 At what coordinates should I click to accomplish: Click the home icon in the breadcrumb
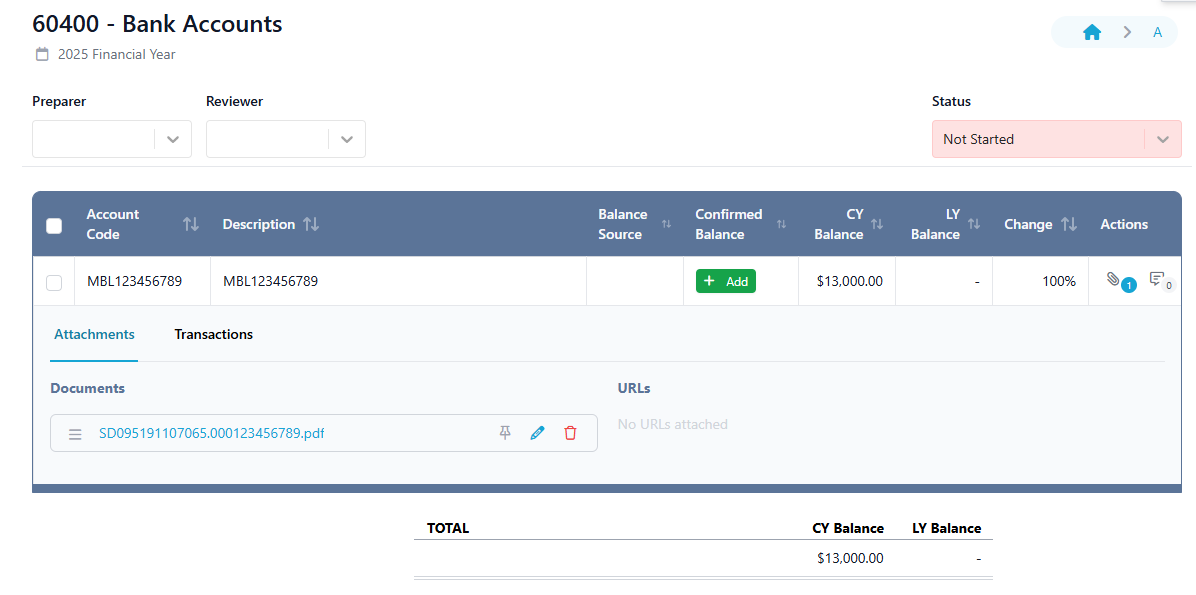tap(1091, 31)
